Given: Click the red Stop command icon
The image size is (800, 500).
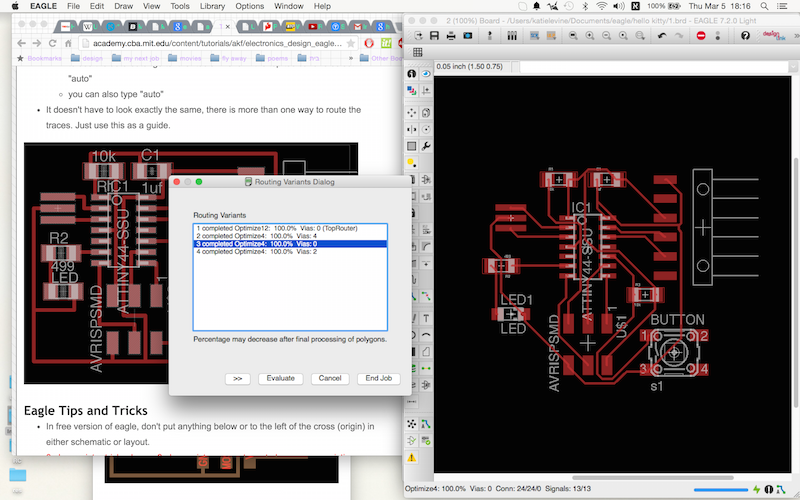Looking at the screenshot, I should click(x=701, y=36).
